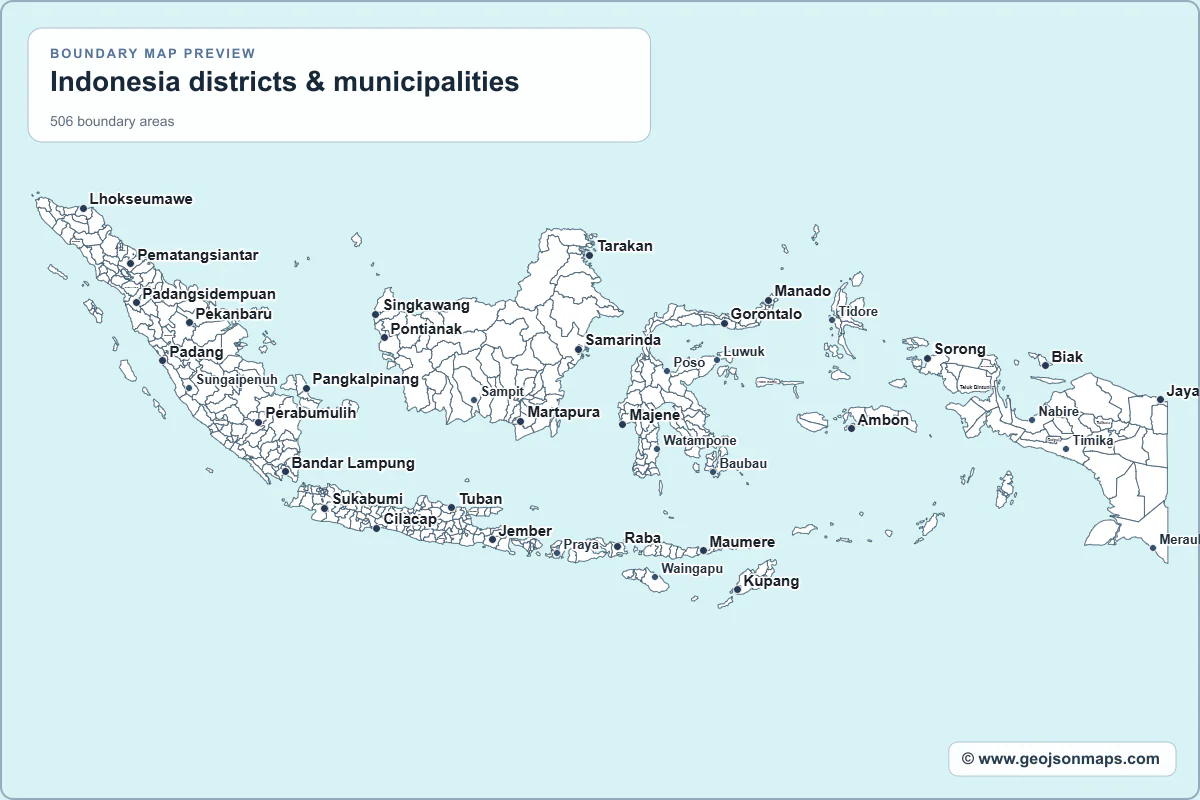Click the Biak label
1200x800 pixels.
[x=1067, y=357]
